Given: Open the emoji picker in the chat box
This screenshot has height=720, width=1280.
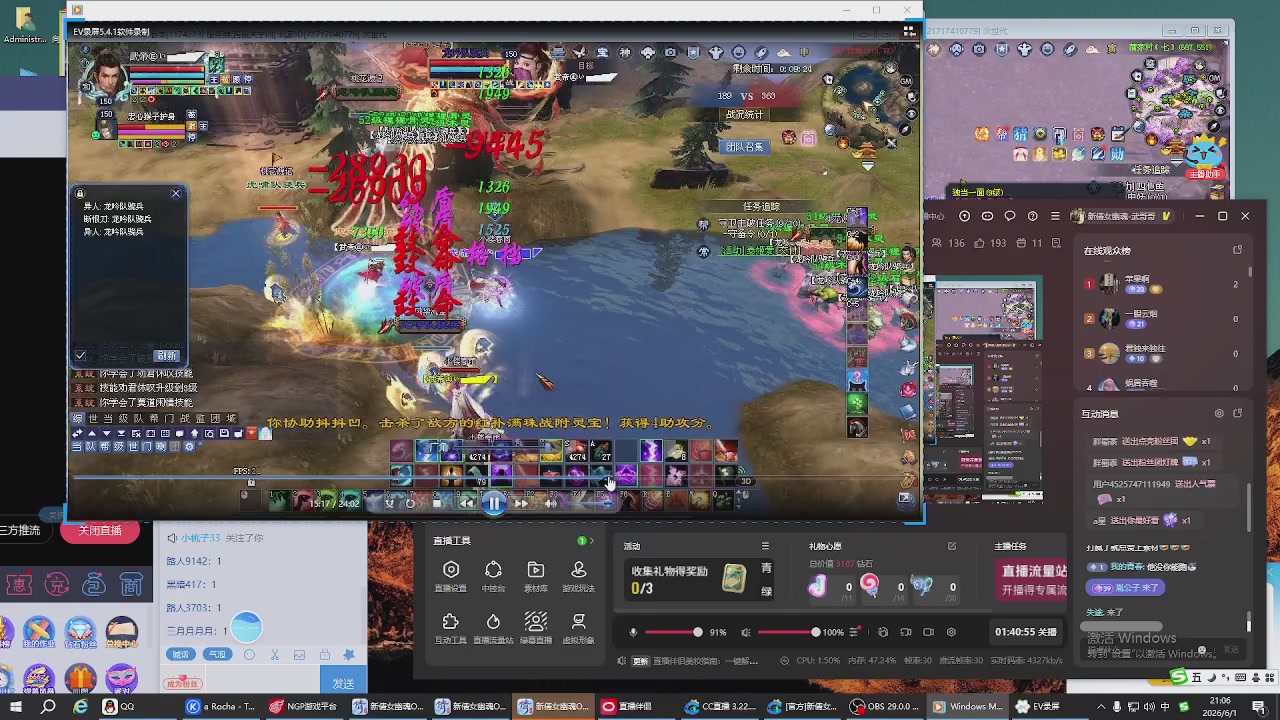Looking at the screenshot, I should 250,655.
